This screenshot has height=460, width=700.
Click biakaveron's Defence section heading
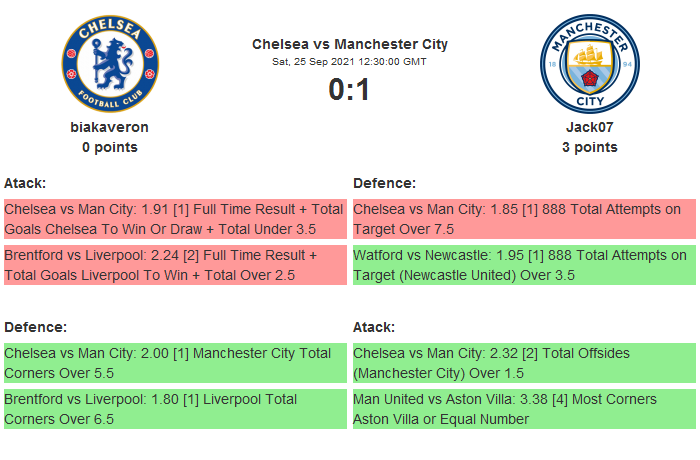(x=35, y=327)
